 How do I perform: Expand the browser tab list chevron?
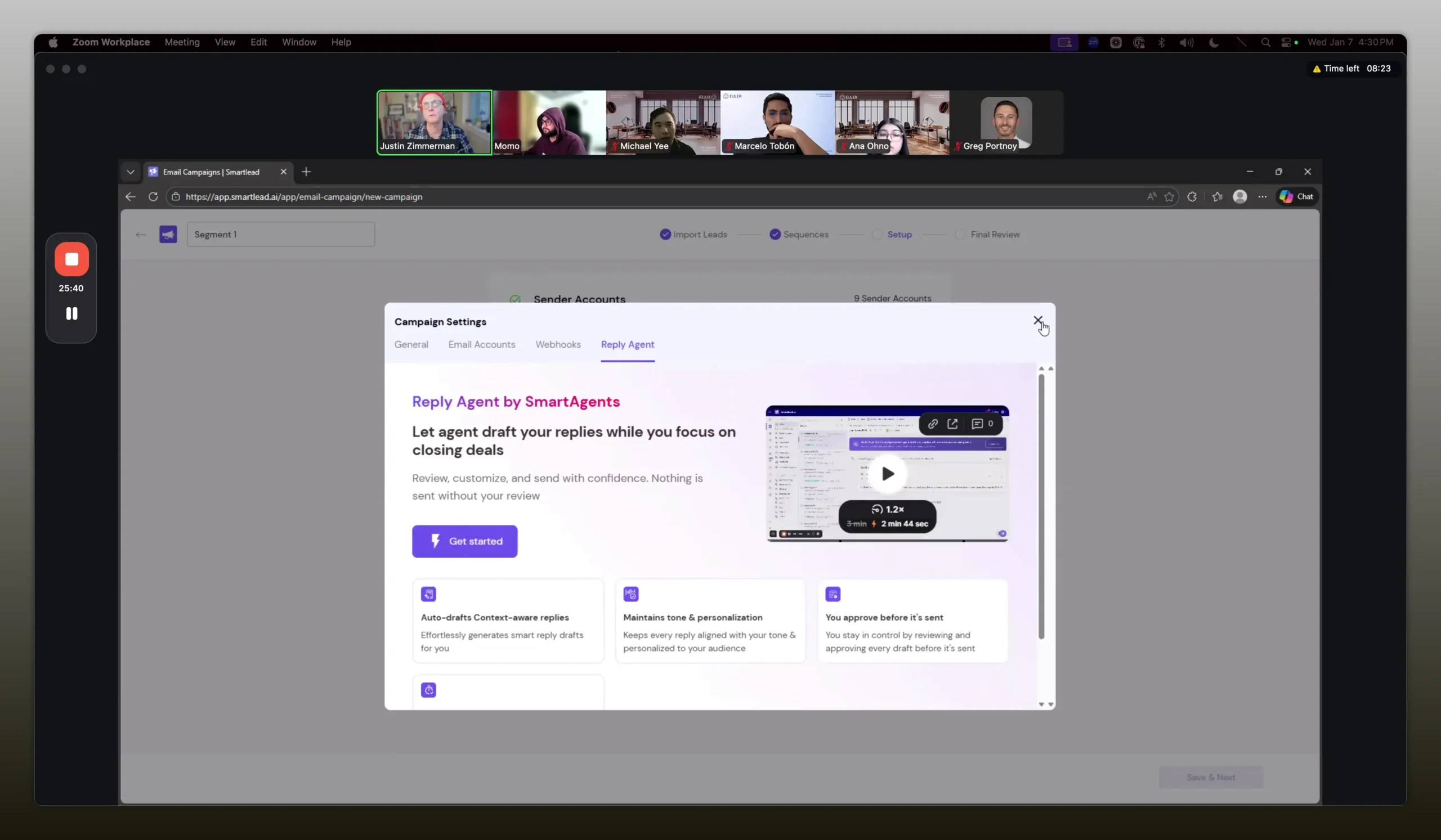click(131, 172)
